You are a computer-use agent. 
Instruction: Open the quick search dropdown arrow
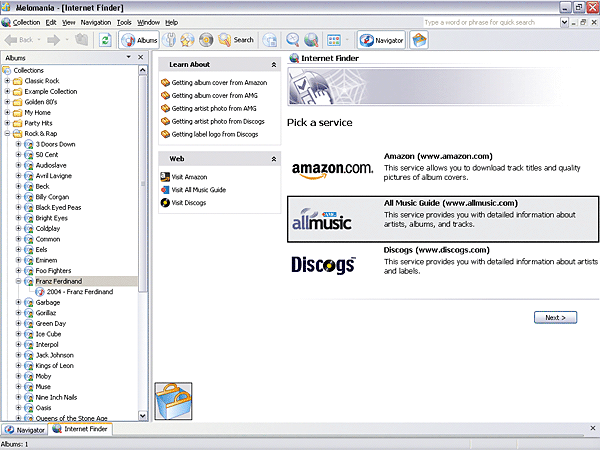564,23
